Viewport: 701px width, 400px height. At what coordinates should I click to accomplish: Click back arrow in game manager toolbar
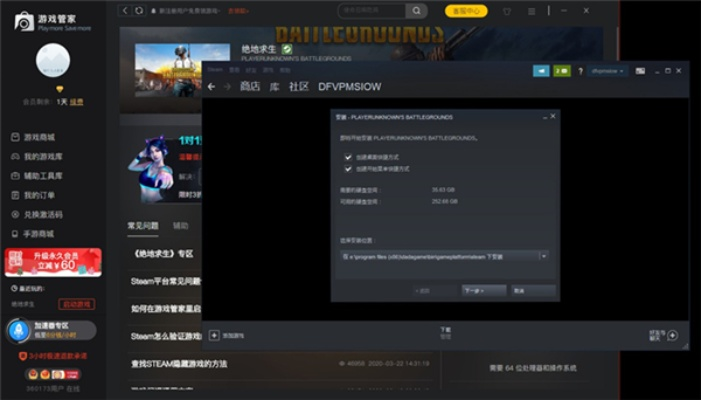point(125,10)
